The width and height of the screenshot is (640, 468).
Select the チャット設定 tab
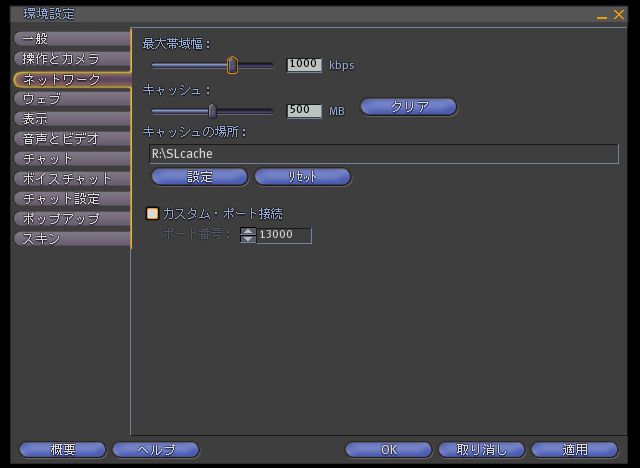72,199
